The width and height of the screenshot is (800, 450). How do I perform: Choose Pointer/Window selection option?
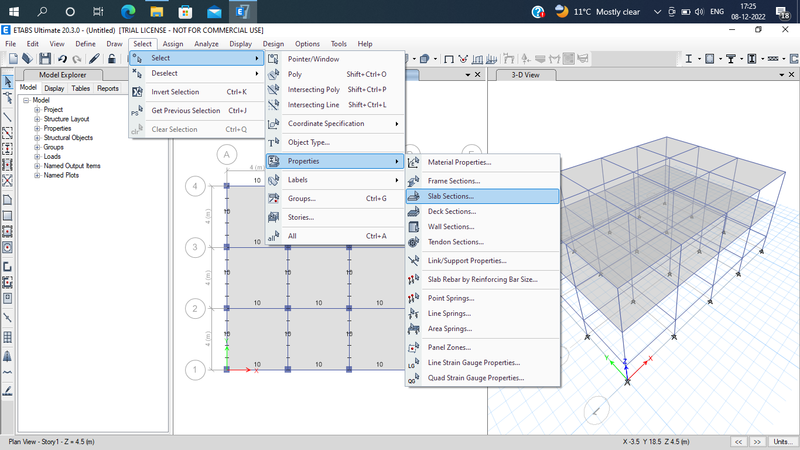click(336, 59)
